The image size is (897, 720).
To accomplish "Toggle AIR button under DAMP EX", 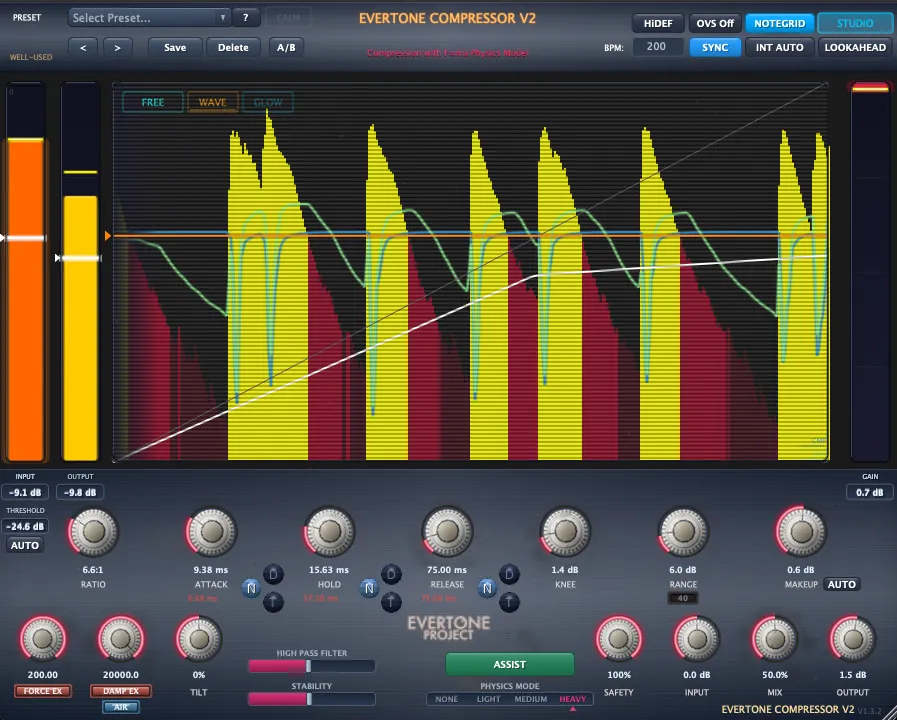I will 121,707.
